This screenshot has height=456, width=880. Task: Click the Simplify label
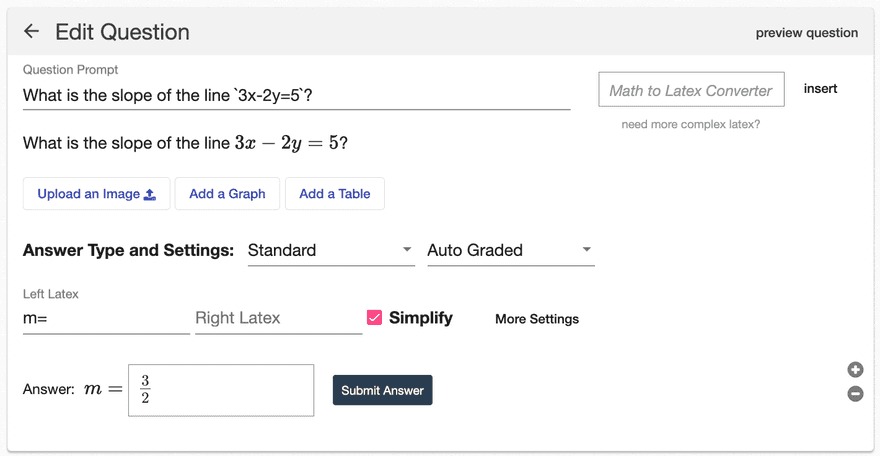pyautogui.click(x=421, y=317)
